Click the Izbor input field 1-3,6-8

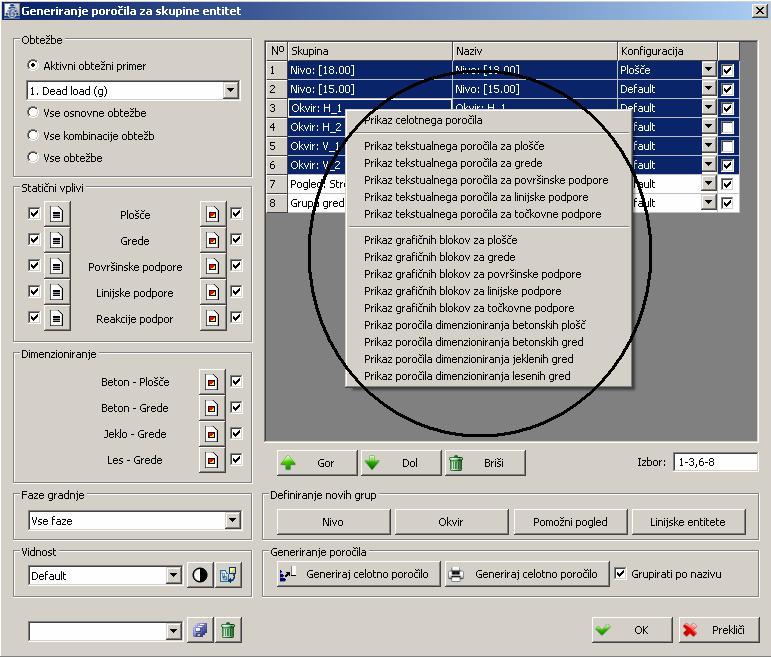[715, 462]
